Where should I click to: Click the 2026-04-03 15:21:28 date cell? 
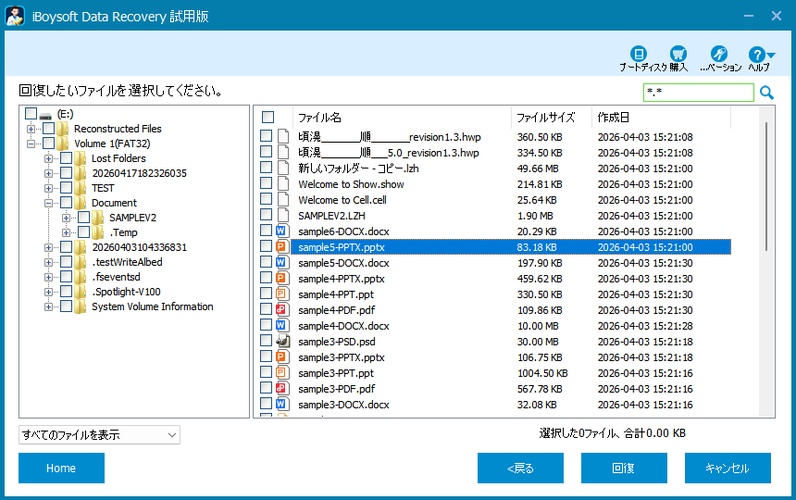(645, 326)
